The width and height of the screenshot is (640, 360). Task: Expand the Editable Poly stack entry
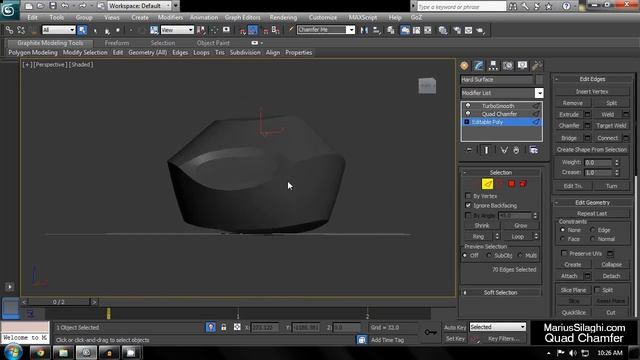(x=467, y=122)
